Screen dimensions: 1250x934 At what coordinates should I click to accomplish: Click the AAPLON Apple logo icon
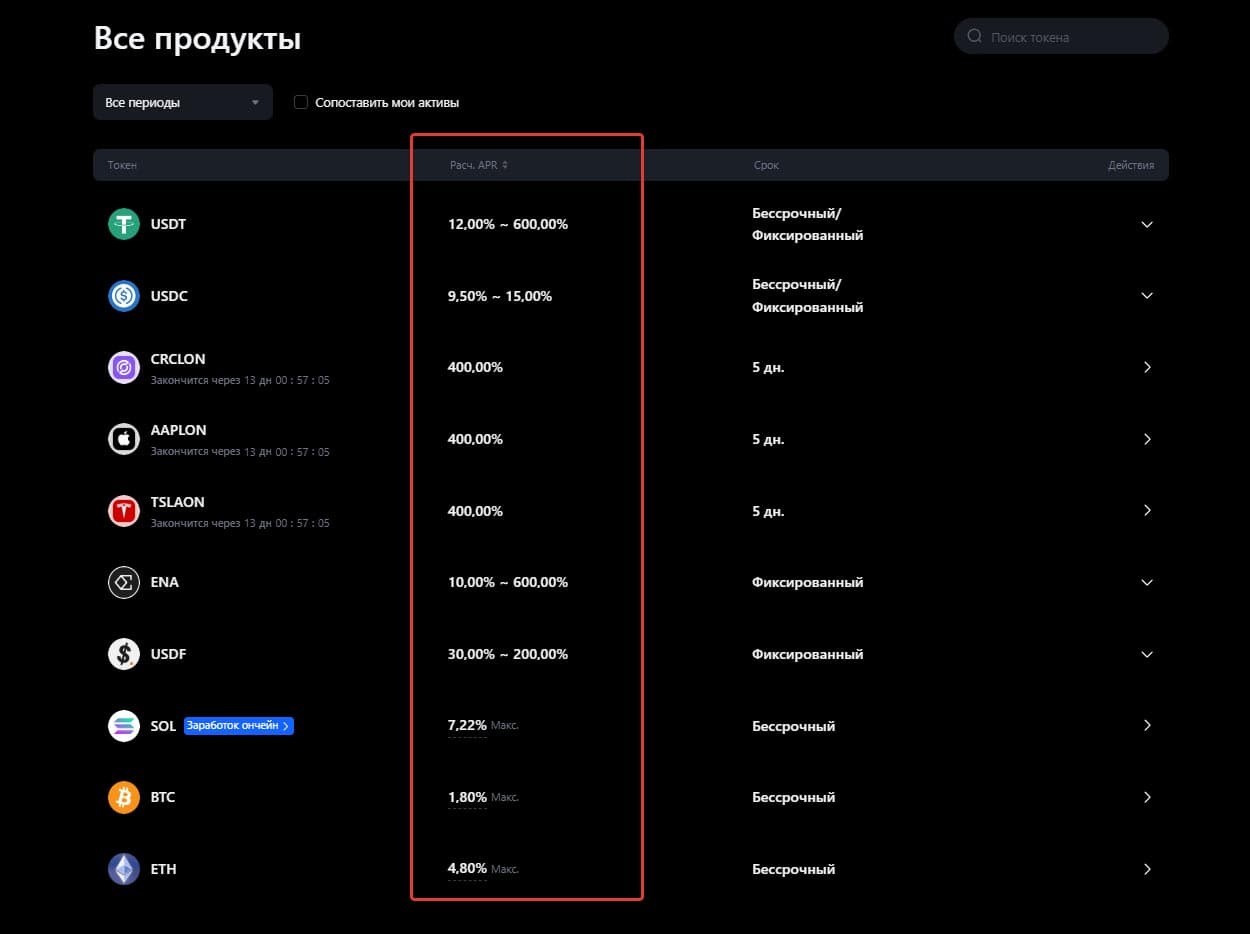124,439
